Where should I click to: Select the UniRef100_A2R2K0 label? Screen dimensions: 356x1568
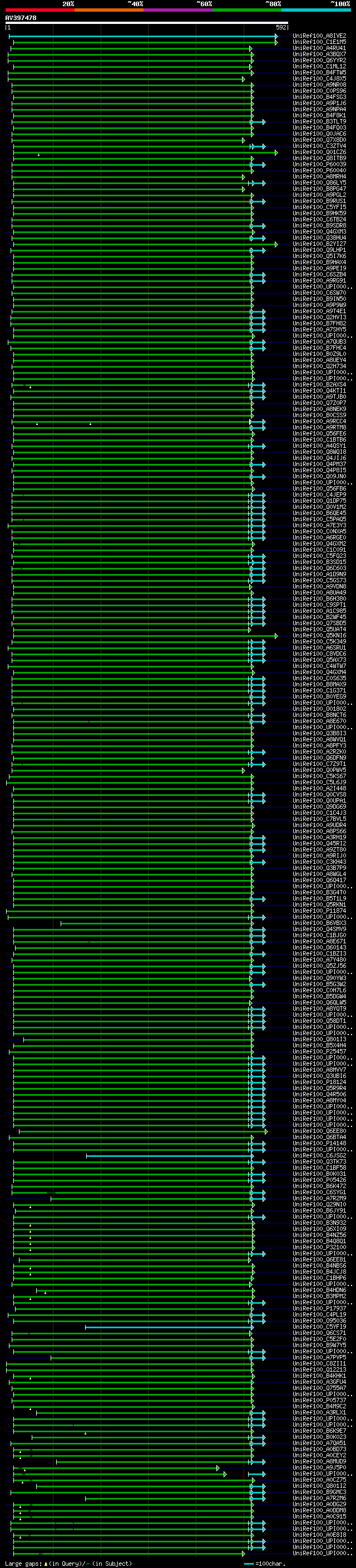[319, 752]
